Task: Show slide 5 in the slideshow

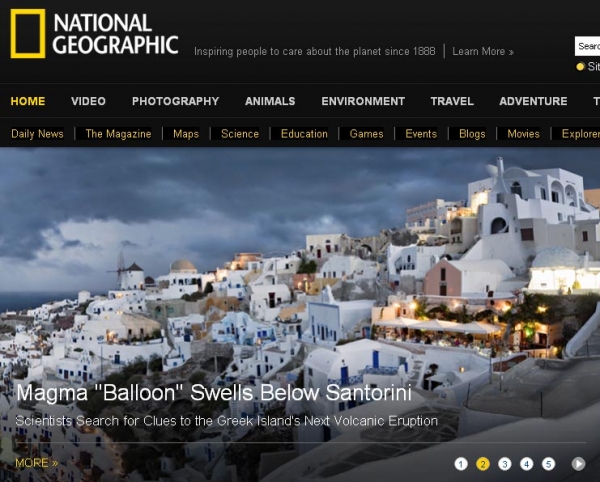Action: click(549, 464)
